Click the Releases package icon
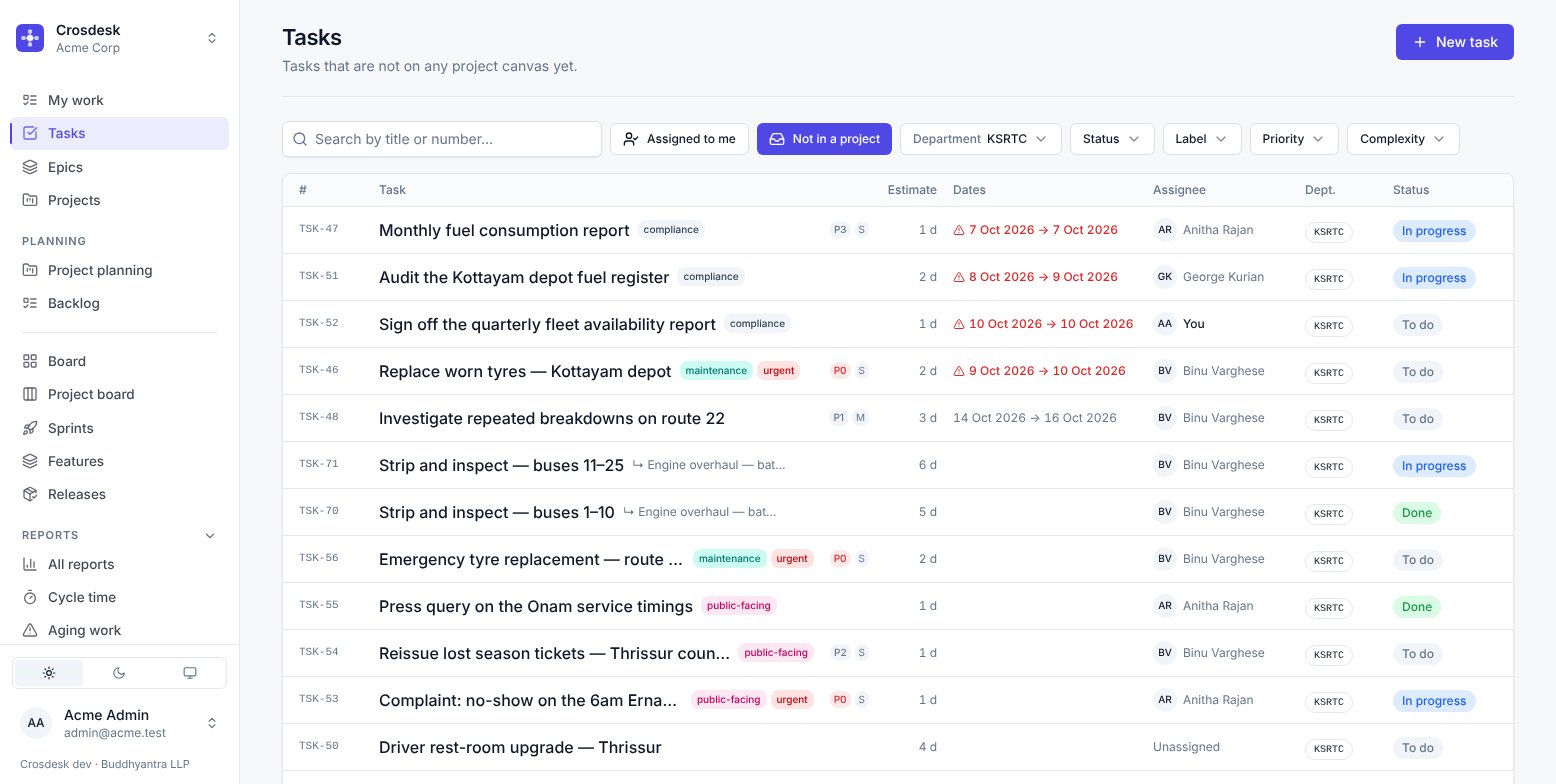The height and width of the screenshot is (784, 1556). [30, 494]
